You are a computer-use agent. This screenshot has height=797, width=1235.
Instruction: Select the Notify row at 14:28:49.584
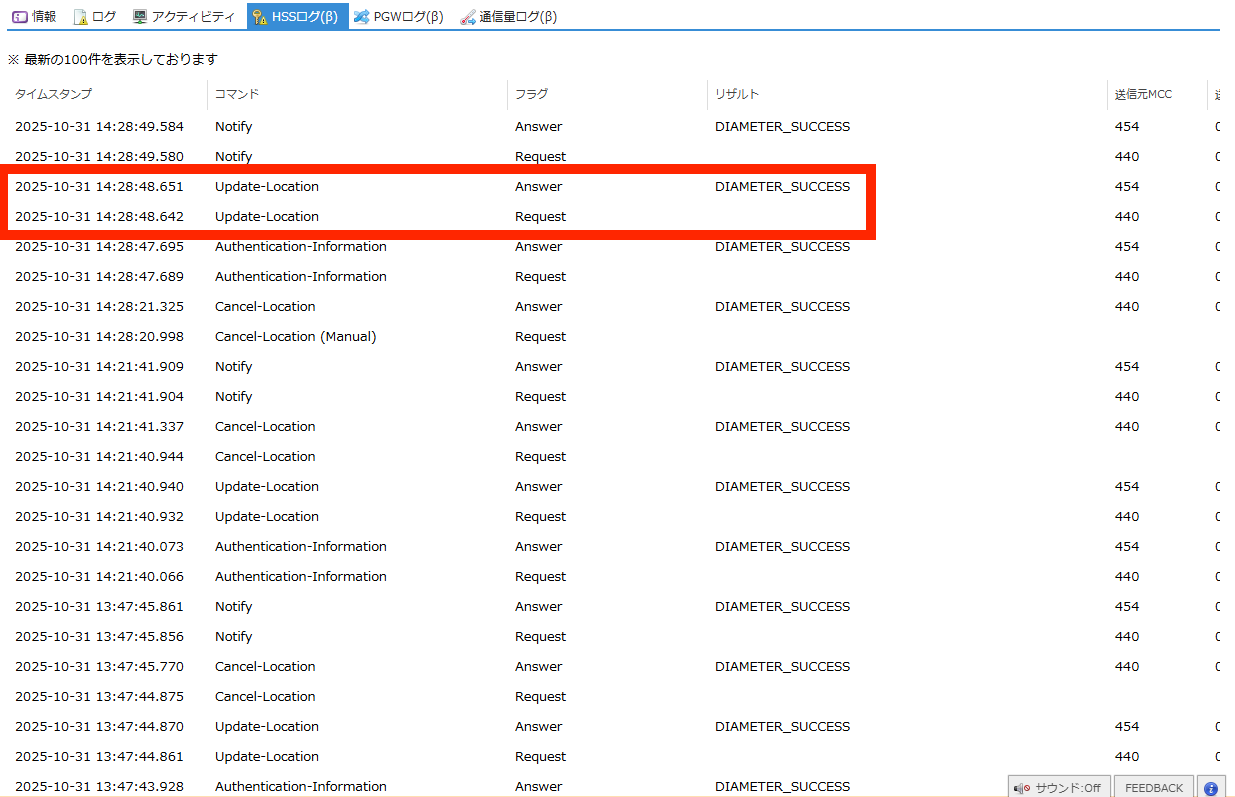[x=233, y=127]
